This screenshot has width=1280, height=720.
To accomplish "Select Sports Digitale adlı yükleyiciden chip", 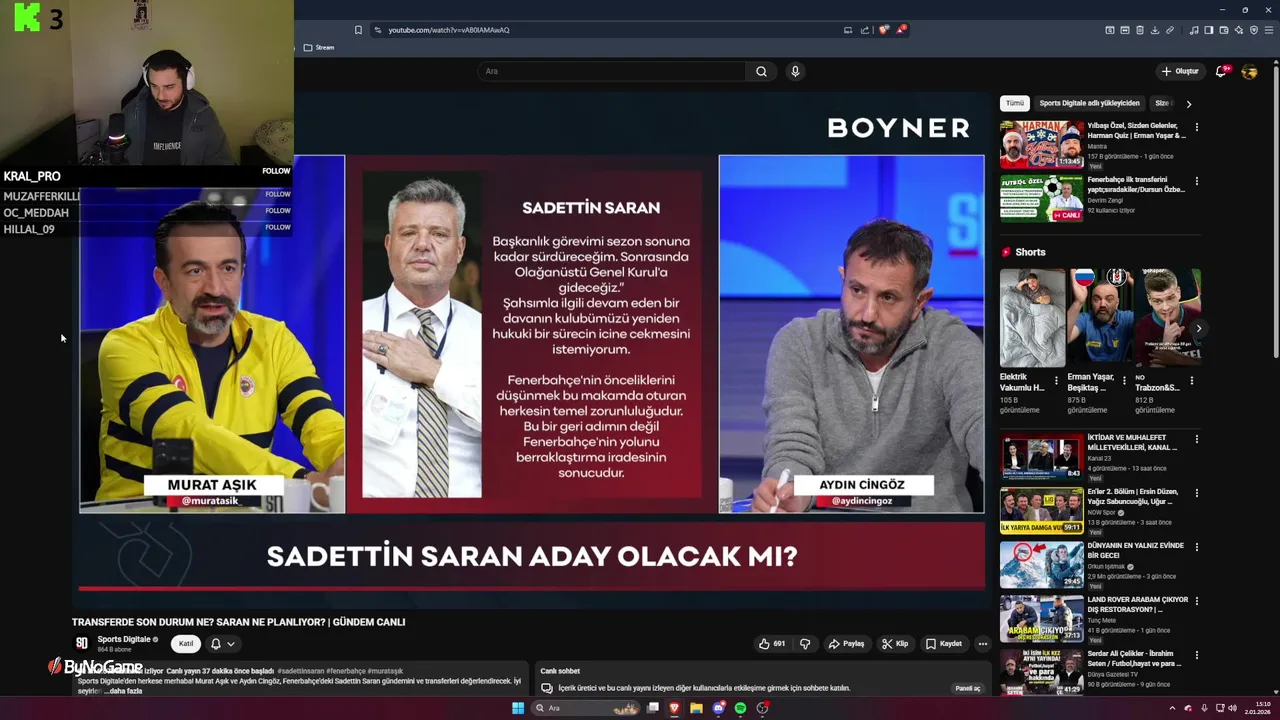I will (1089, 103).
